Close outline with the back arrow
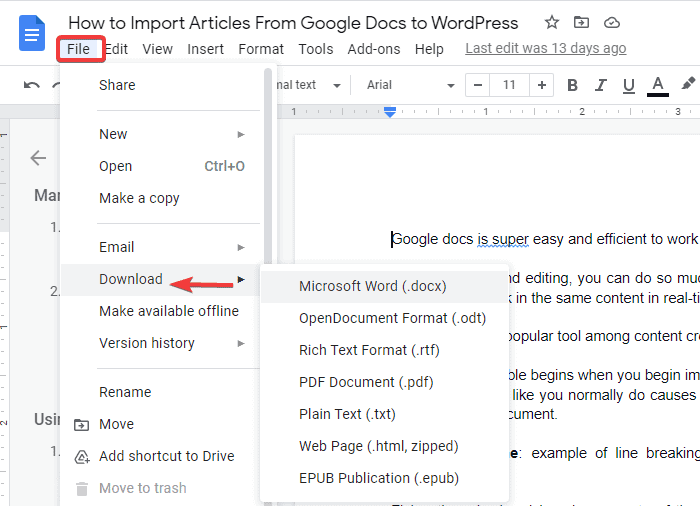This screenshot has height=506, width=700. click(38, 157)
